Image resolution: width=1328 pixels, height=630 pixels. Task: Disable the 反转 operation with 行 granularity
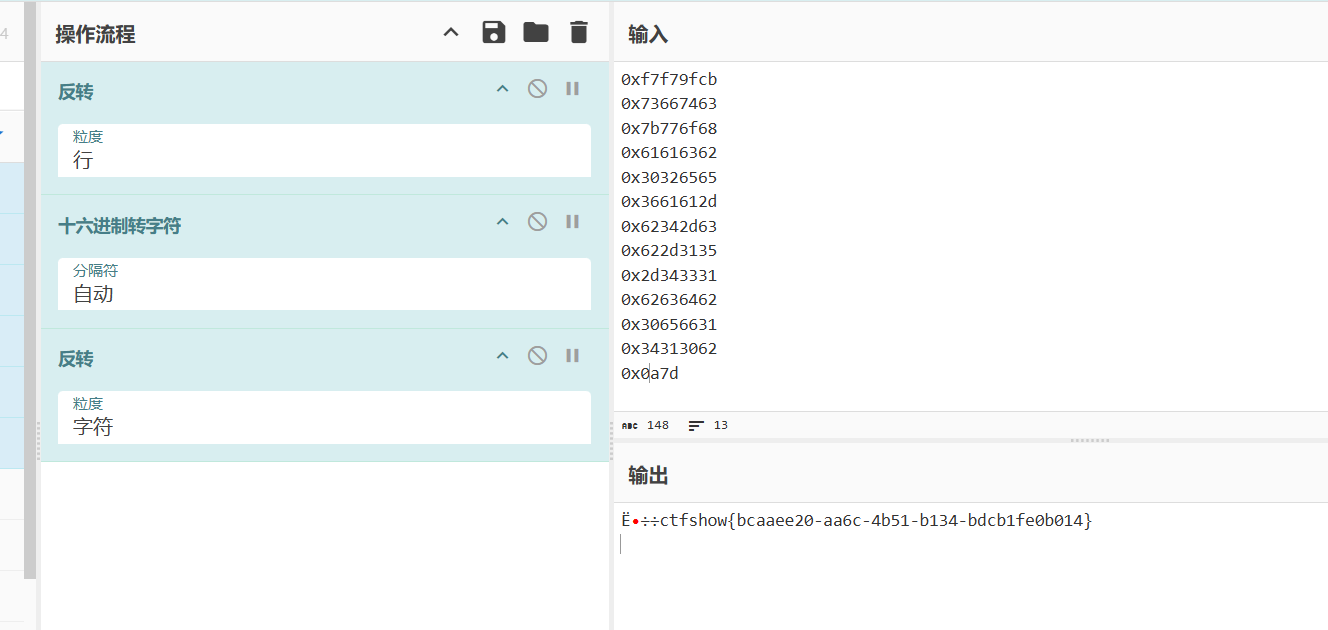point(537,89)
